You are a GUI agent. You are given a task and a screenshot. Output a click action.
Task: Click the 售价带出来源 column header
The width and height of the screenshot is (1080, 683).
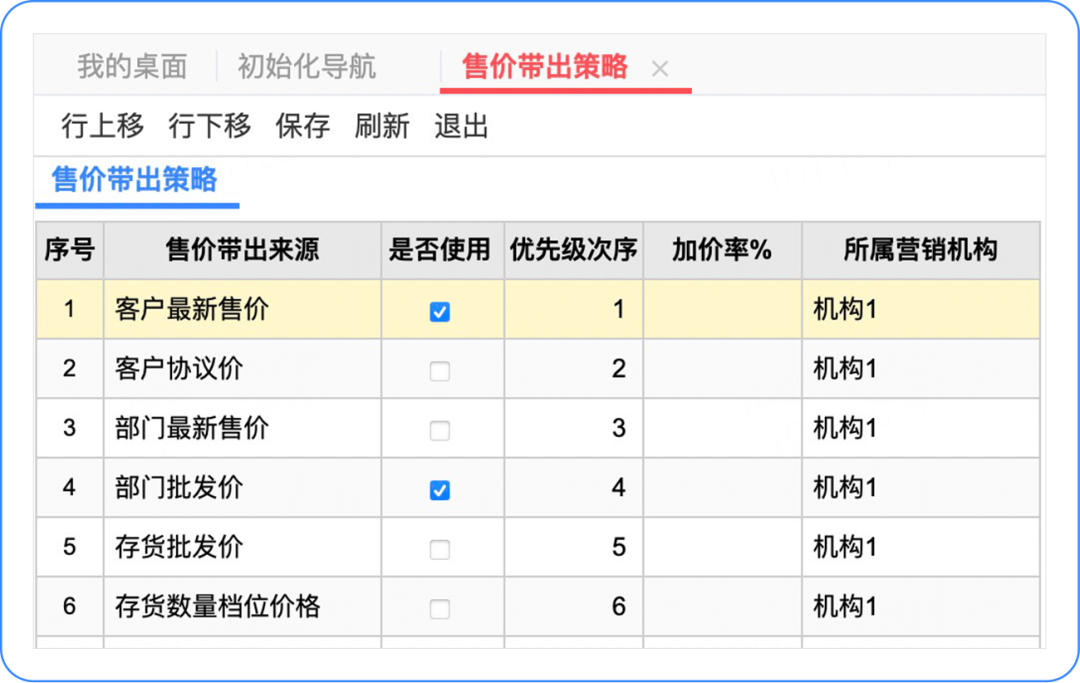coord(242,250)
